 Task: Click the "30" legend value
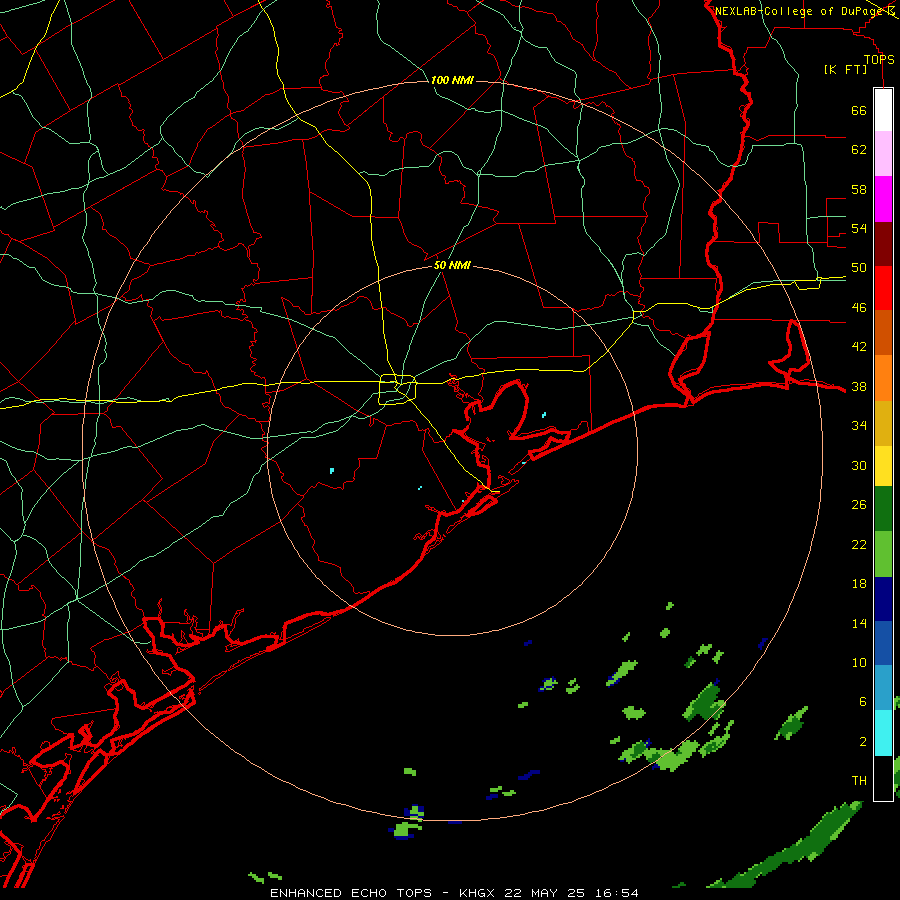click(859, 465)
